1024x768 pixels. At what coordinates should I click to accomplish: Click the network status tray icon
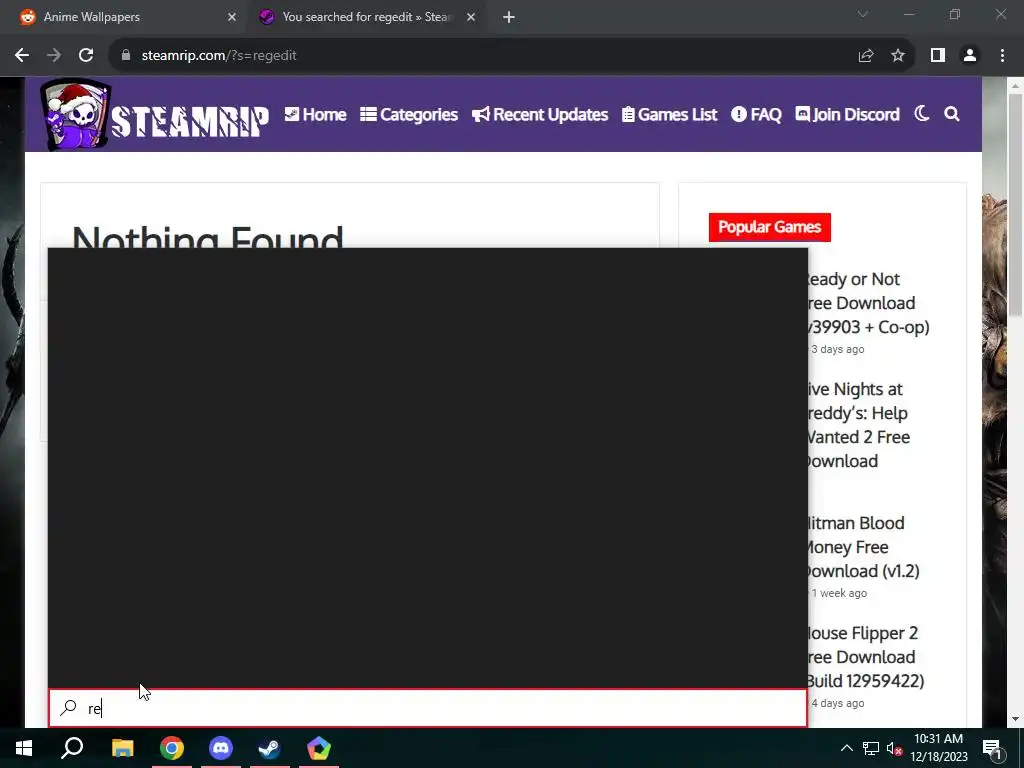pos(871,748)
